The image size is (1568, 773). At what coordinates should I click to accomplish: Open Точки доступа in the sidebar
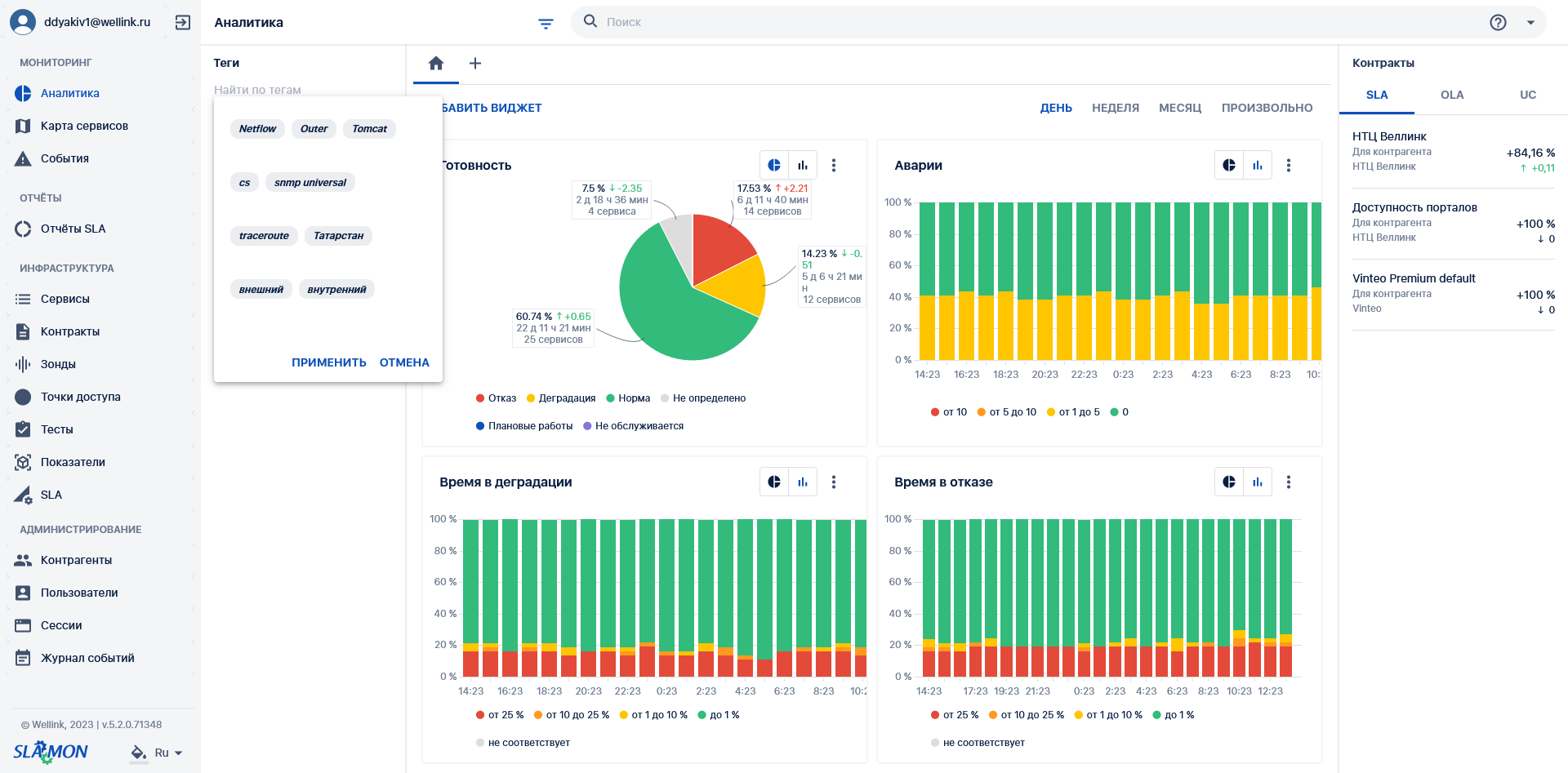coord(100,397)
